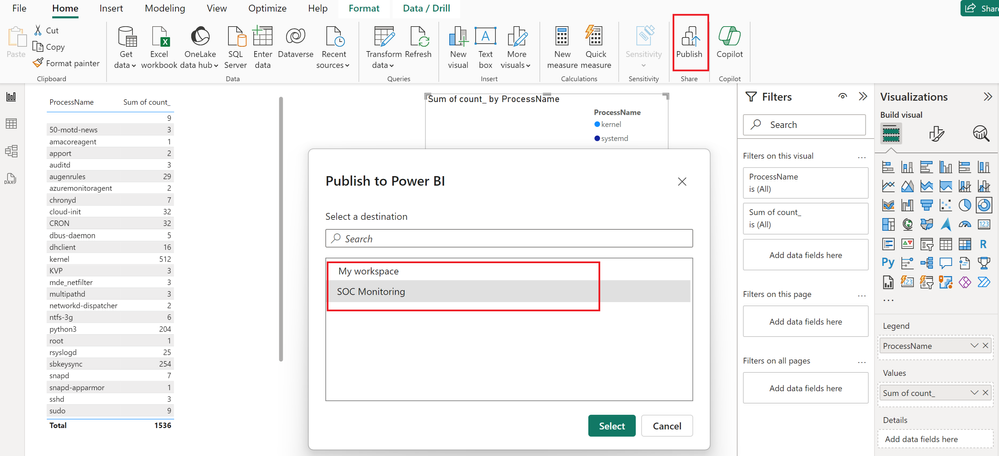Create a Quick measure
The height and width of the screenshot is (456, 999).
click(596, 48)
